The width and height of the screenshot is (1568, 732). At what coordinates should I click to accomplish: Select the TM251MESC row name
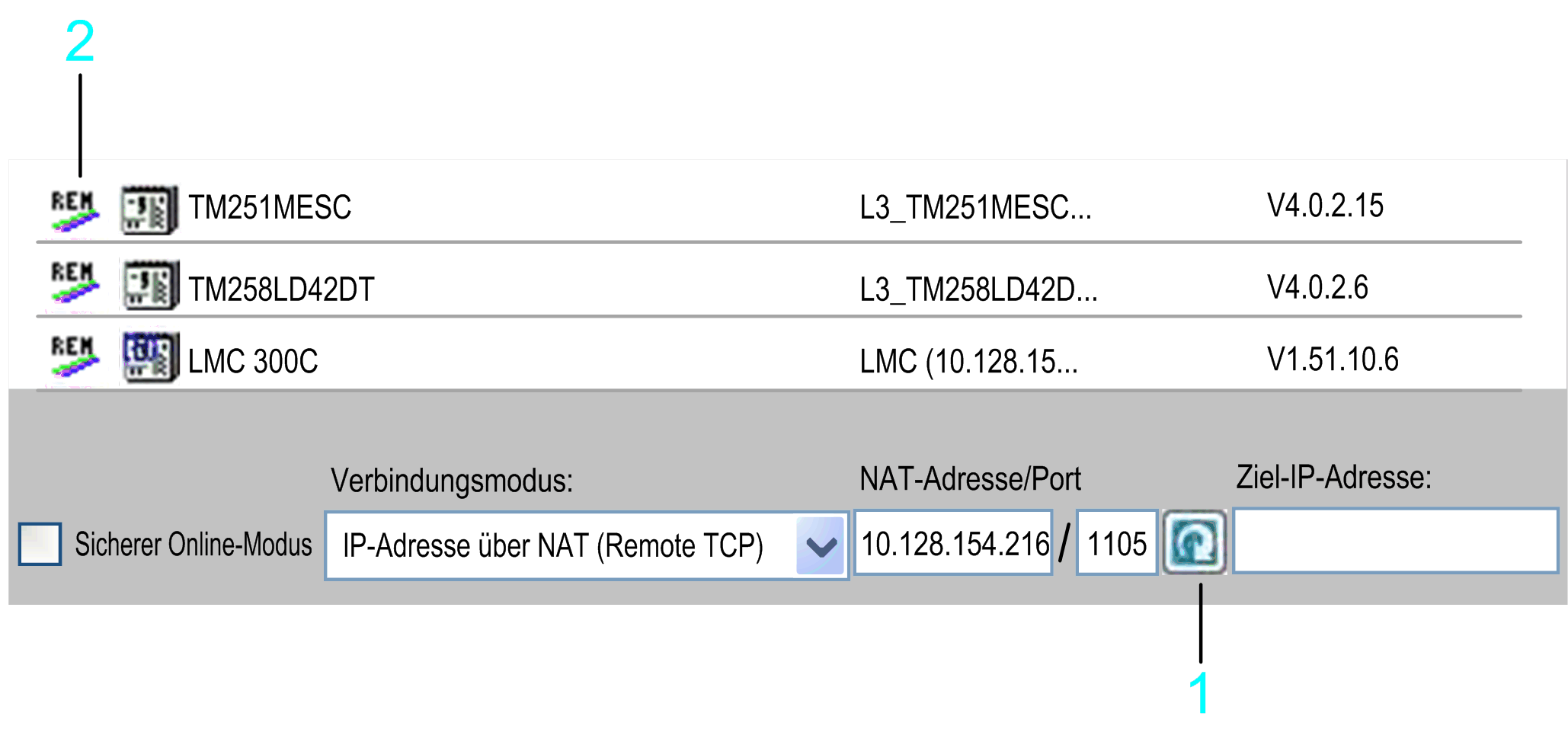[x=270, y=207]
